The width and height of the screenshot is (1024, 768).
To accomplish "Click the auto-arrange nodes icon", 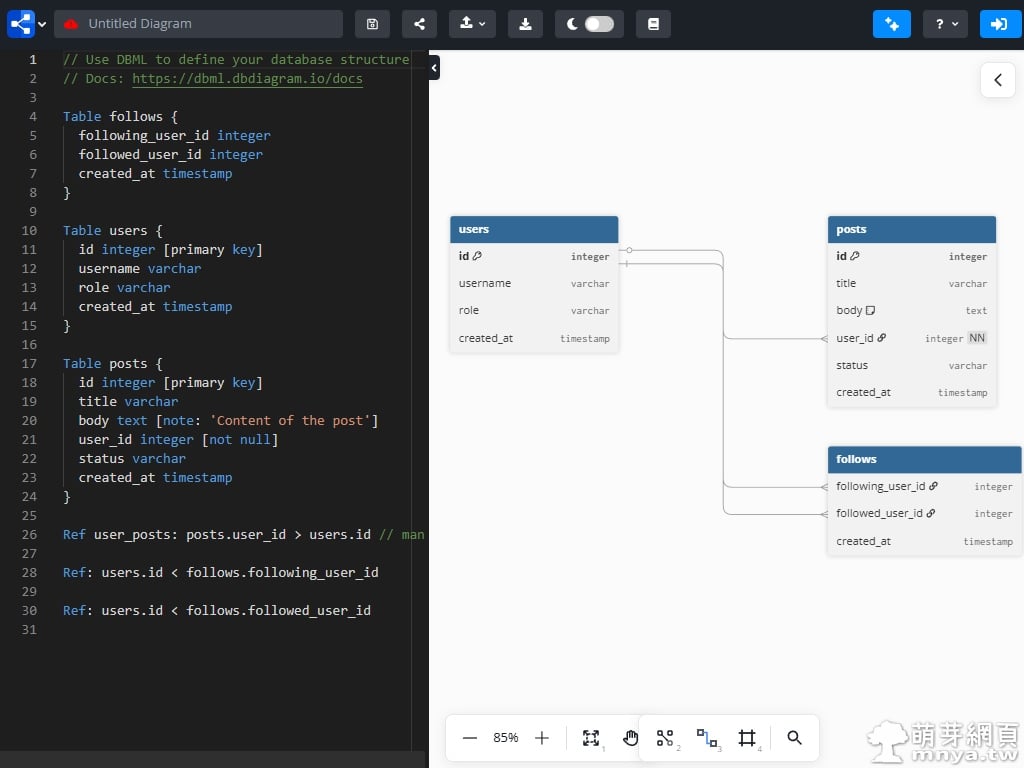I will coord(665,738).
